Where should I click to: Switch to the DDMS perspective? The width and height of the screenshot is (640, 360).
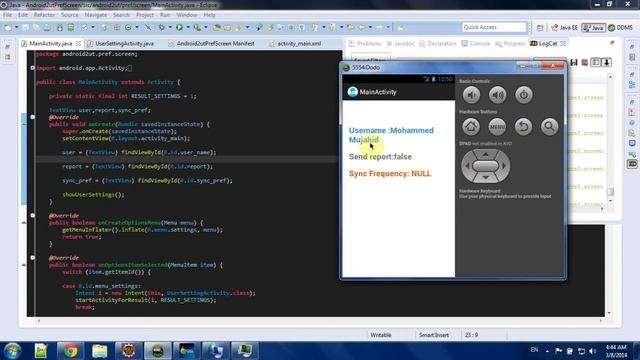click(x=620, y=28)
